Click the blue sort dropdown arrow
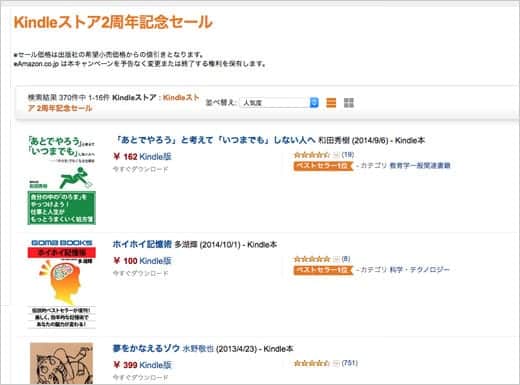The width and height of the screenshot is (520, 385). coord(314,103)
